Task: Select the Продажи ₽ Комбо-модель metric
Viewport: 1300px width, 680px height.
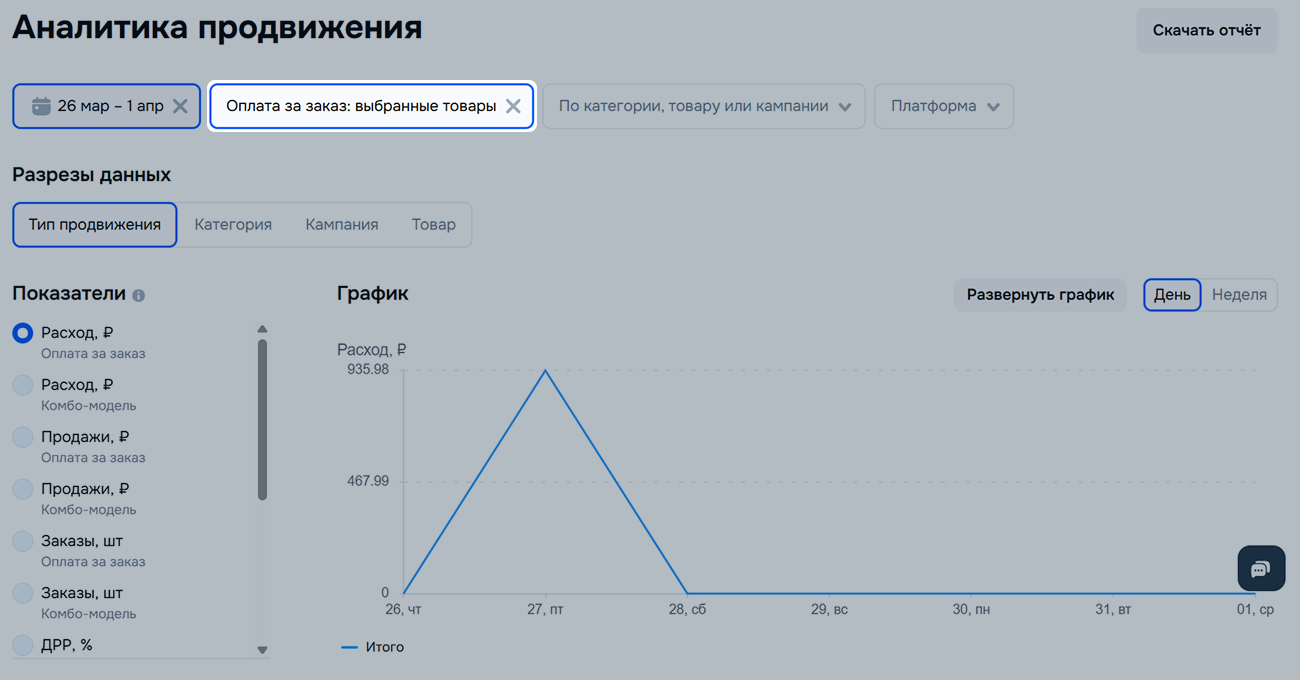Action: [22, 489]
